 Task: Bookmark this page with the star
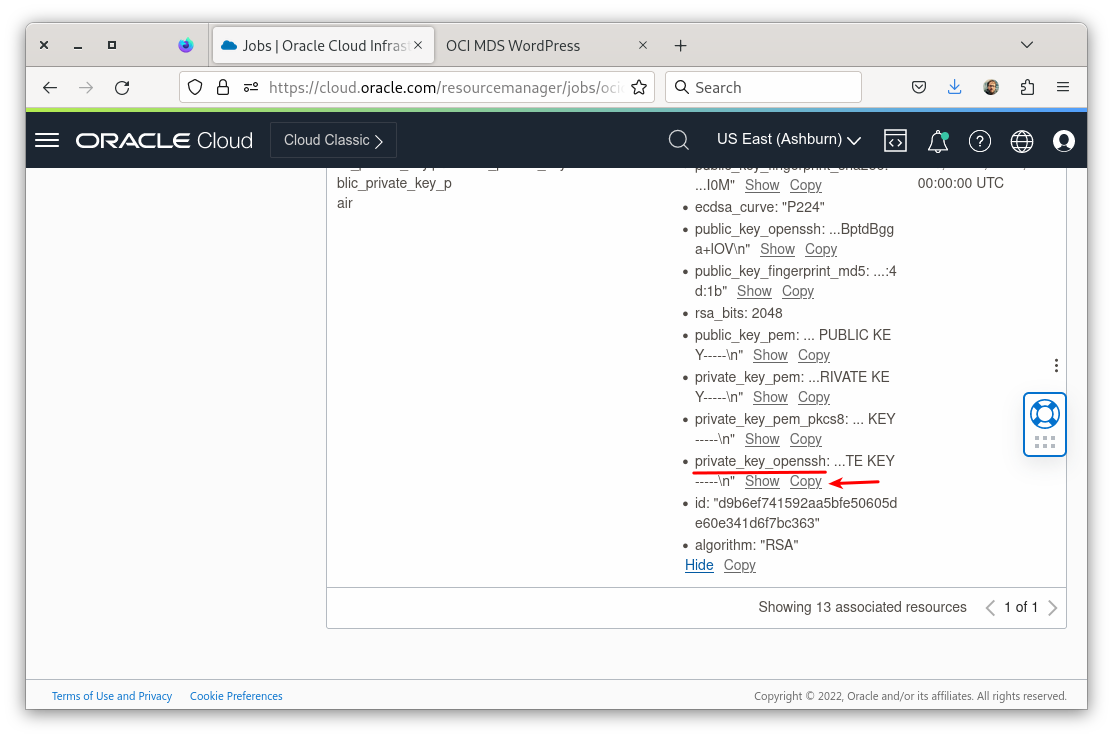click(x=639, y=87)
